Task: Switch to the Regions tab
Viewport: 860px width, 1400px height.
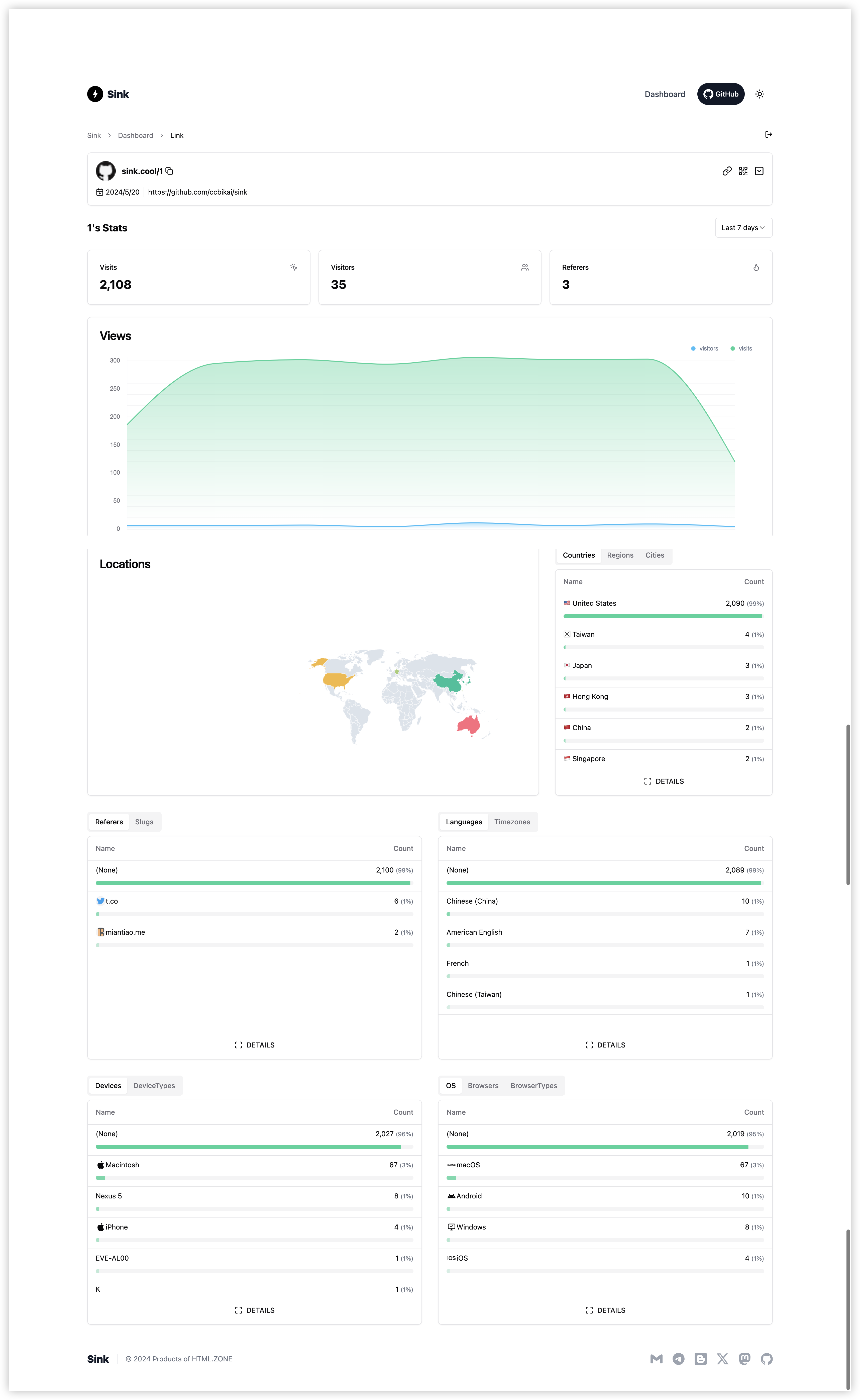Action: pyautogui.click(x=619, y=555)
